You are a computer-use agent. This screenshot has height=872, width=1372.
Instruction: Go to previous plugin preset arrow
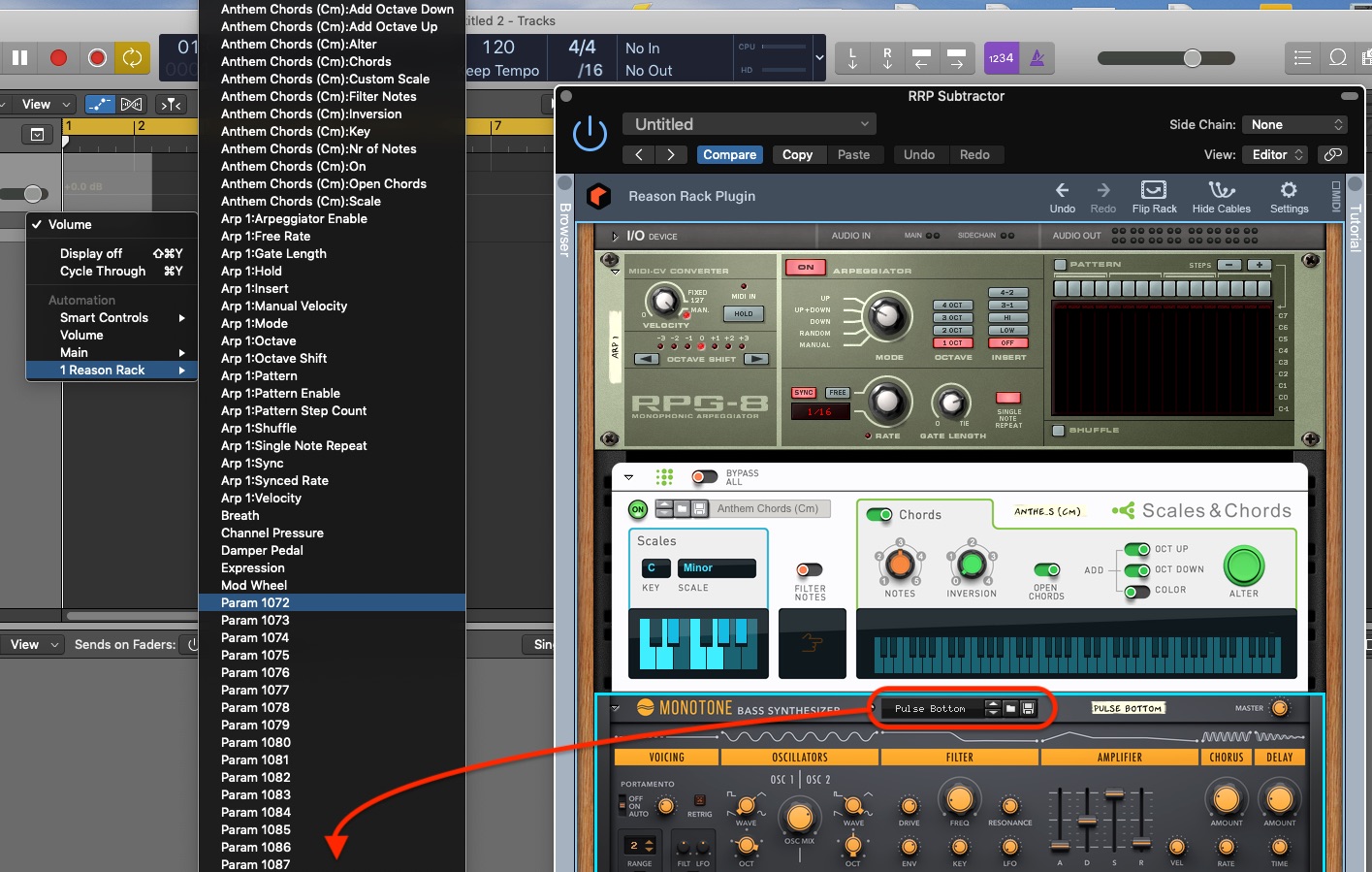click(639, 154)
